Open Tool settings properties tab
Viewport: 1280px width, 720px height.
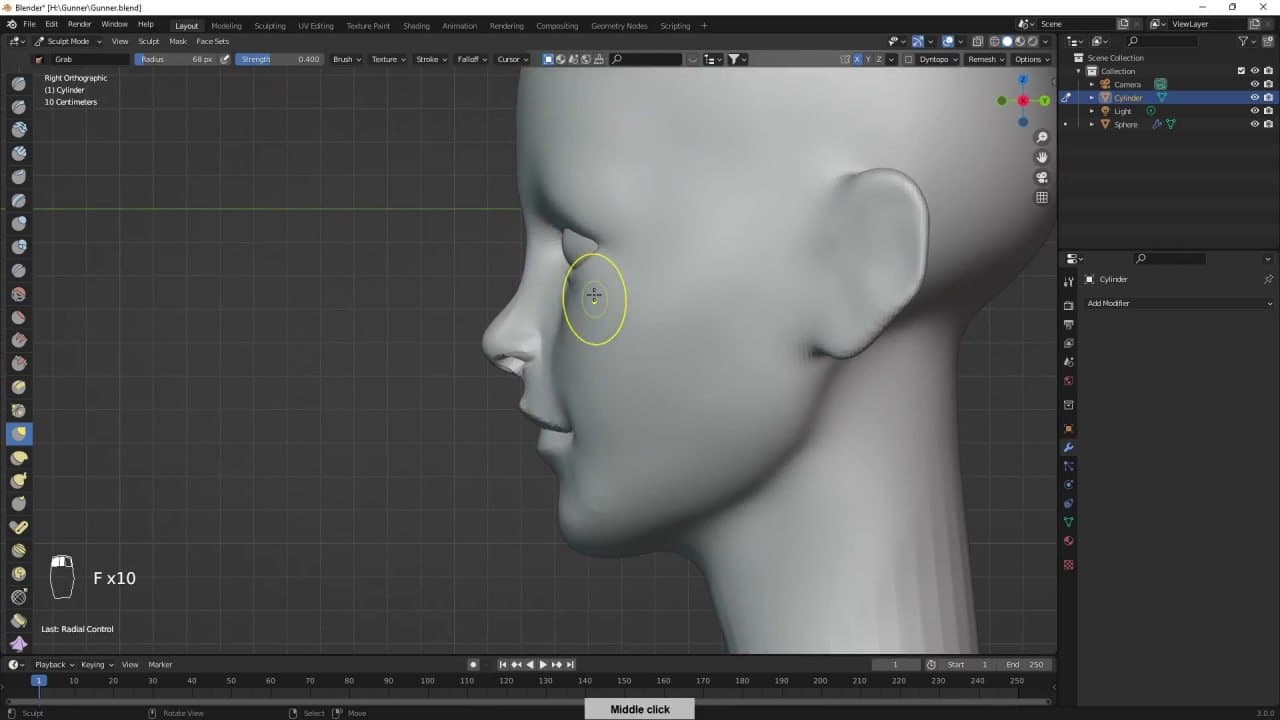[x=1068, y=281]
